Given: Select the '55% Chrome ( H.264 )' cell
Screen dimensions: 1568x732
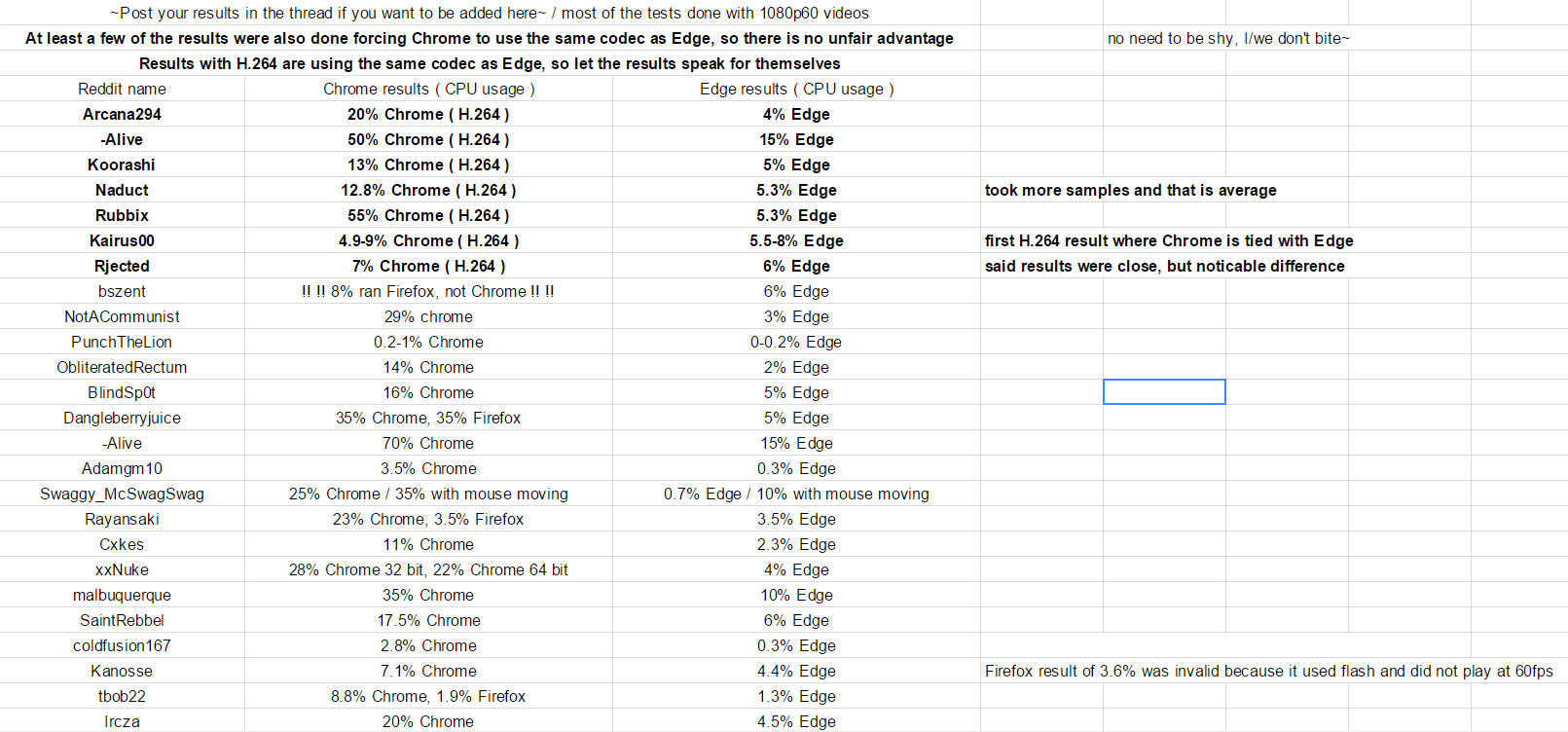Looking at the screenshot, I should point(428,215).
